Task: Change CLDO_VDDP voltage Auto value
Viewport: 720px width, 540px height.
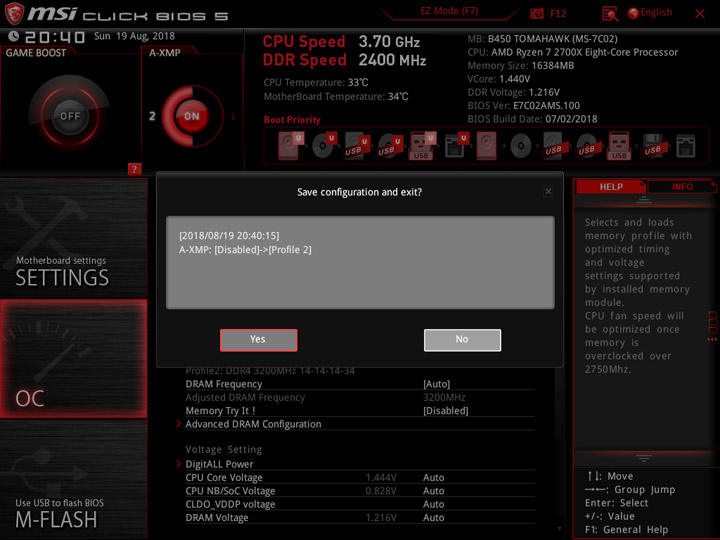Action: [433, 504]
